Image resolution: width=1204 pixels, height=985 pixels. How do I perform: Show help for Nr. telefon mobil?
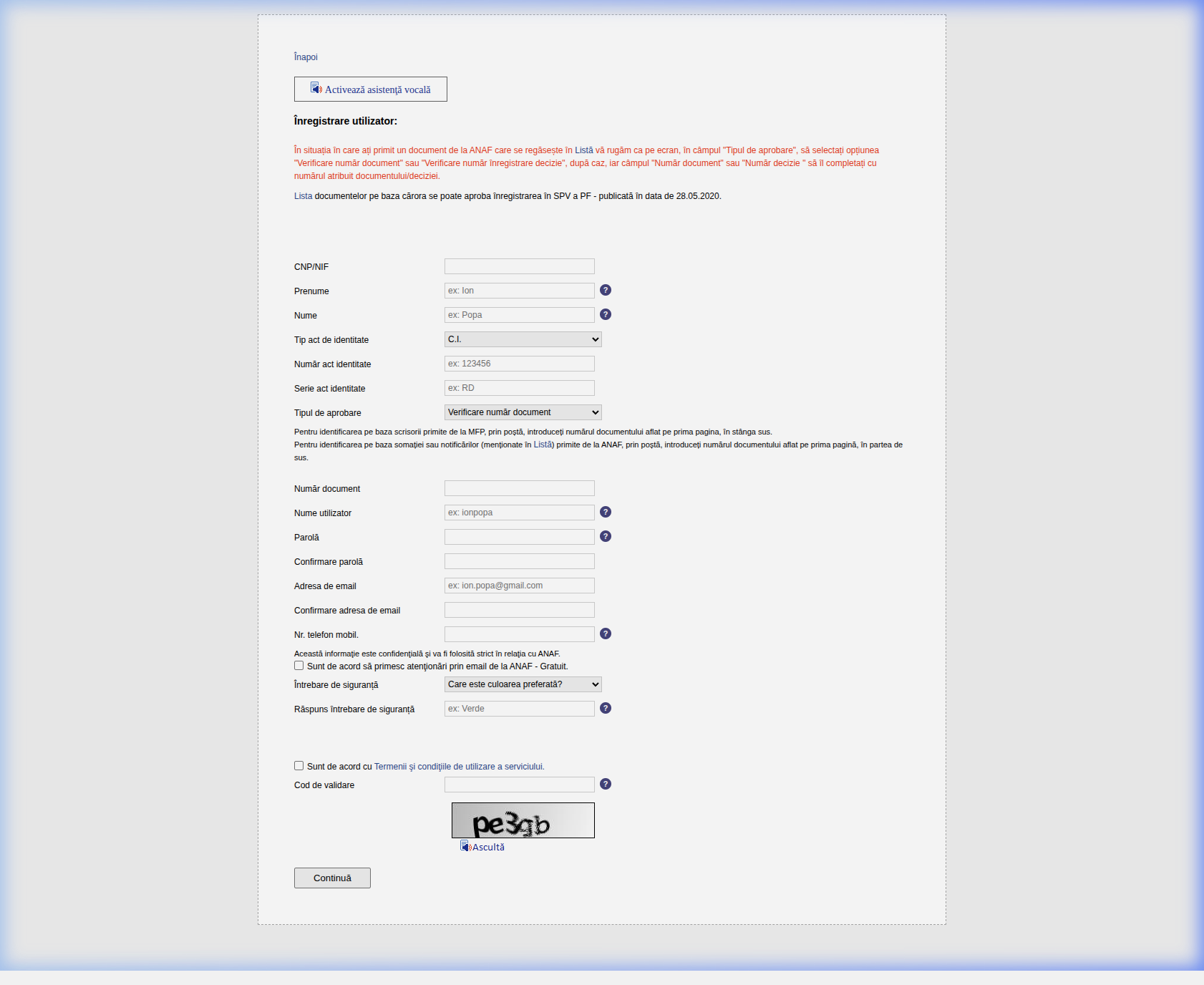(606, 634)
